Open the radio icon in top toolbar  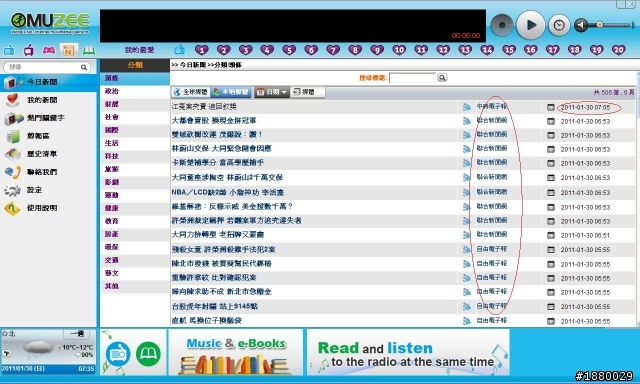9,51
